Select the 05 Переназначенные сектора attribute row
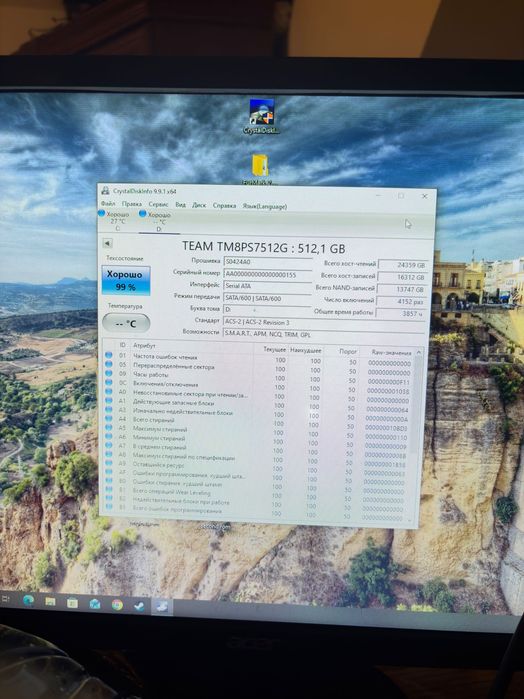Image resolution: width=524 pixels, height=699 pixels. tap(259, 368)
